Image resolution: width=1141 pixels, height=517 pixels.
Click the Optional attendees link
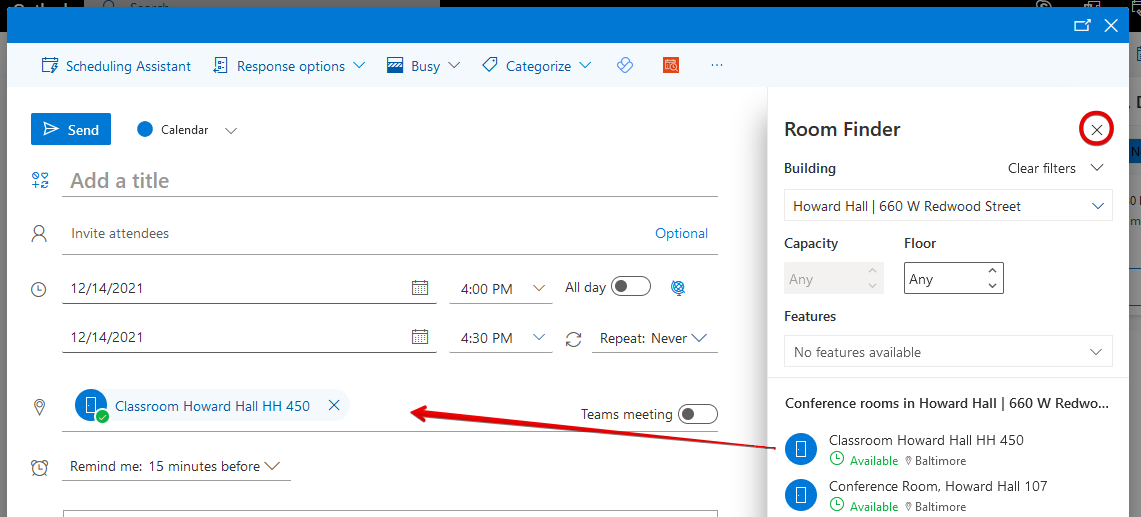pyautogui.click(x=681, y=233)
